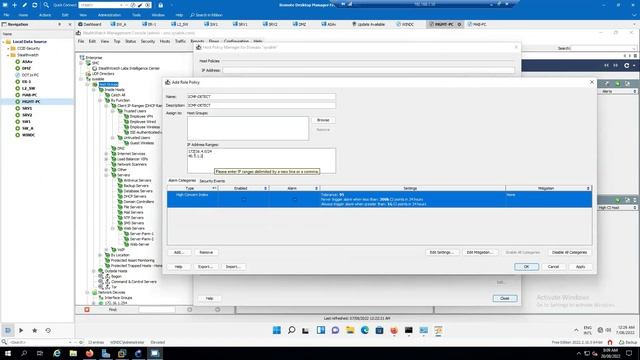The height and width of the screenshot is (360, 640).
Task: Click the magnifier search icon in title bar
Action: click(x=46, y=5)
